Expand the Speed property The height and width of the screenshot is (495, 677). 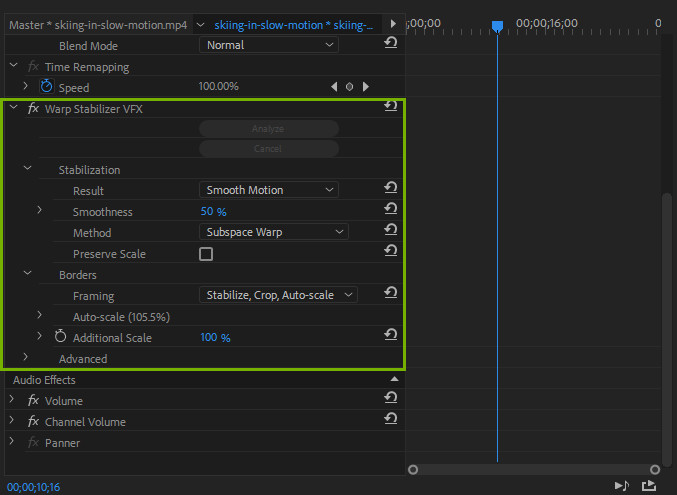pyautogui.click(x=25, y=86)
